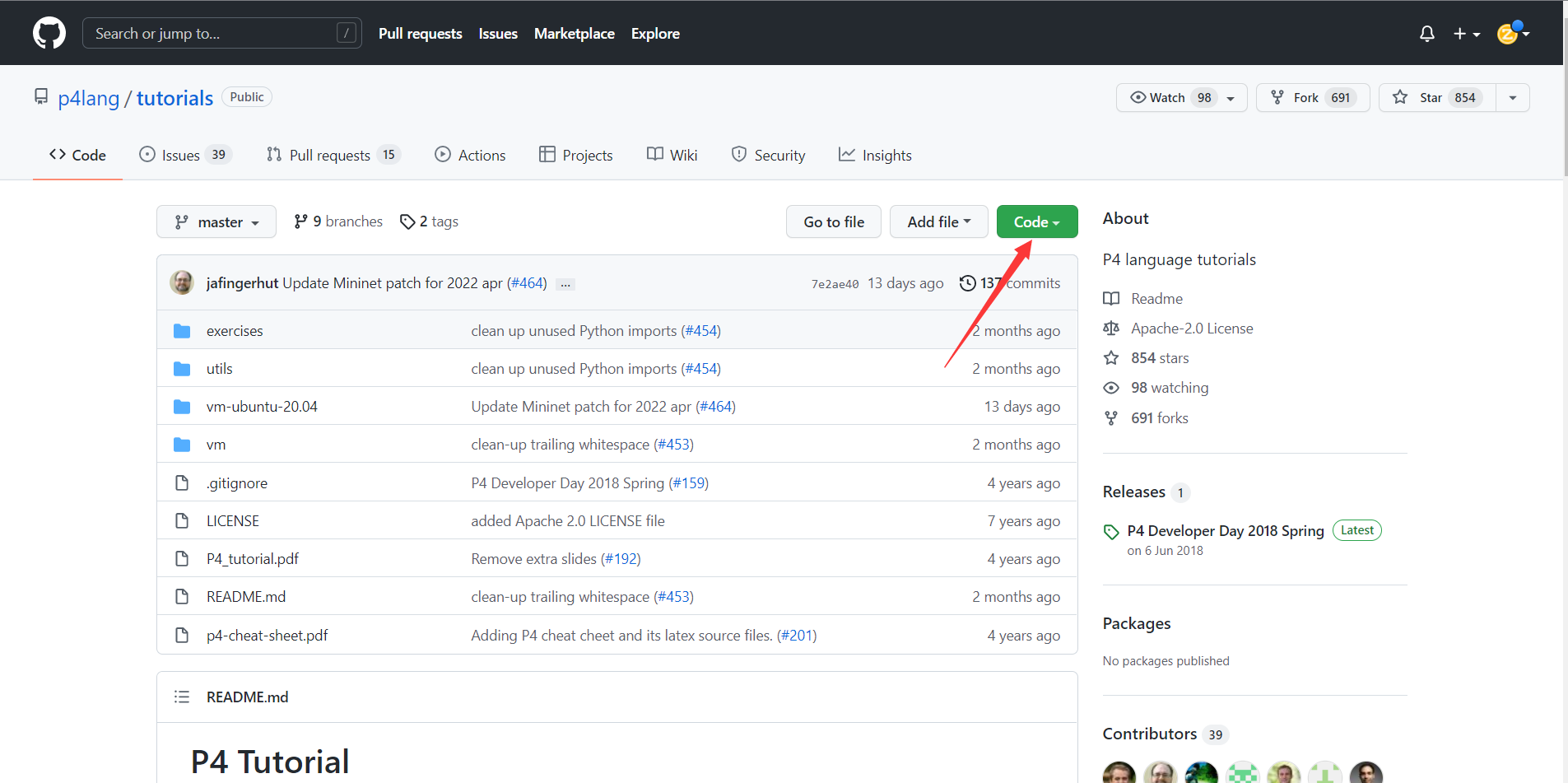
Task: Open the #192 link in P4_tutorial.pdf row
Action: 621,559
